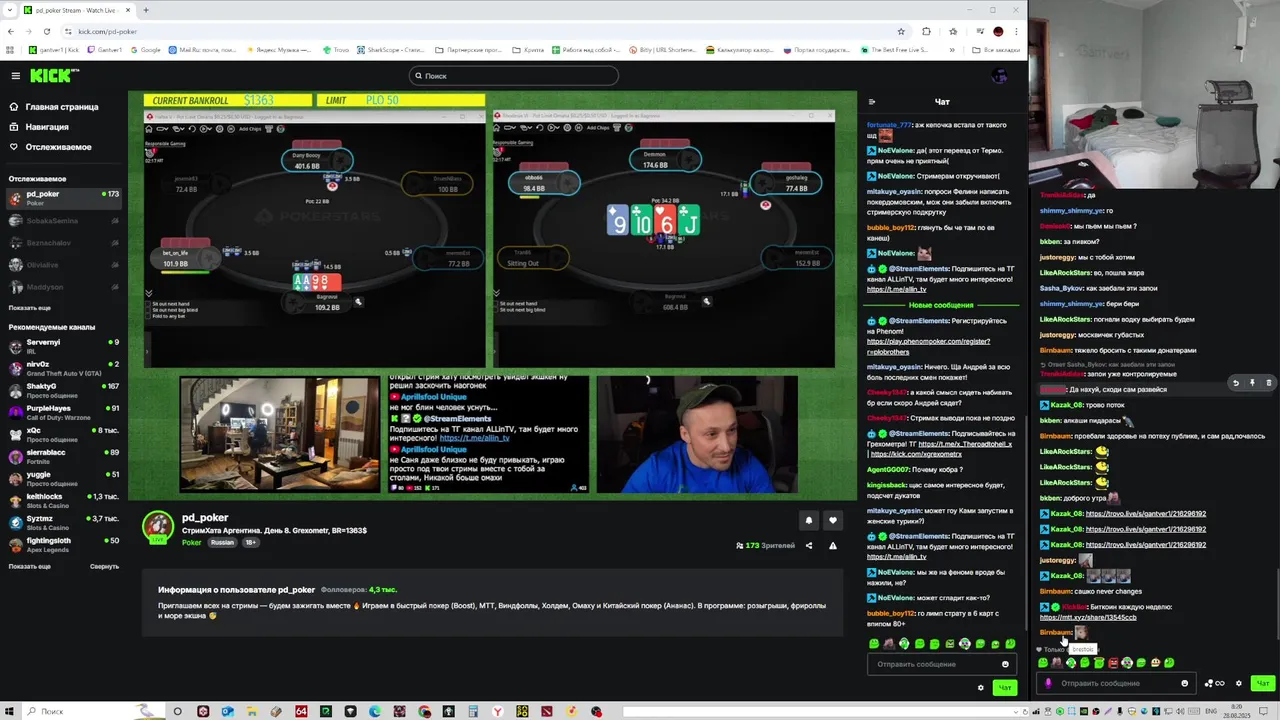The image size is (1280, 720).
Task: Bookmark this page with star icon
Action: click(901, 31)
